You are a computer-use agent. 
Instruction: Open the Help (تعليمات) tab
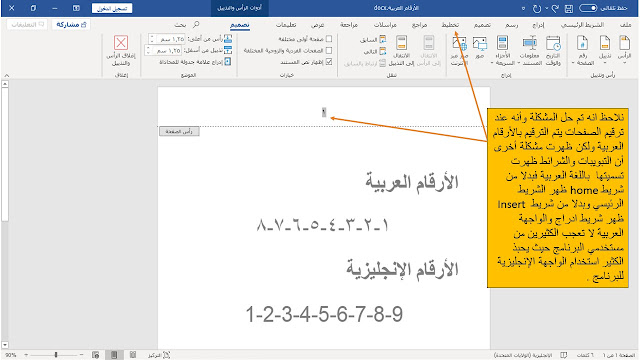click(x=286, y=25)
